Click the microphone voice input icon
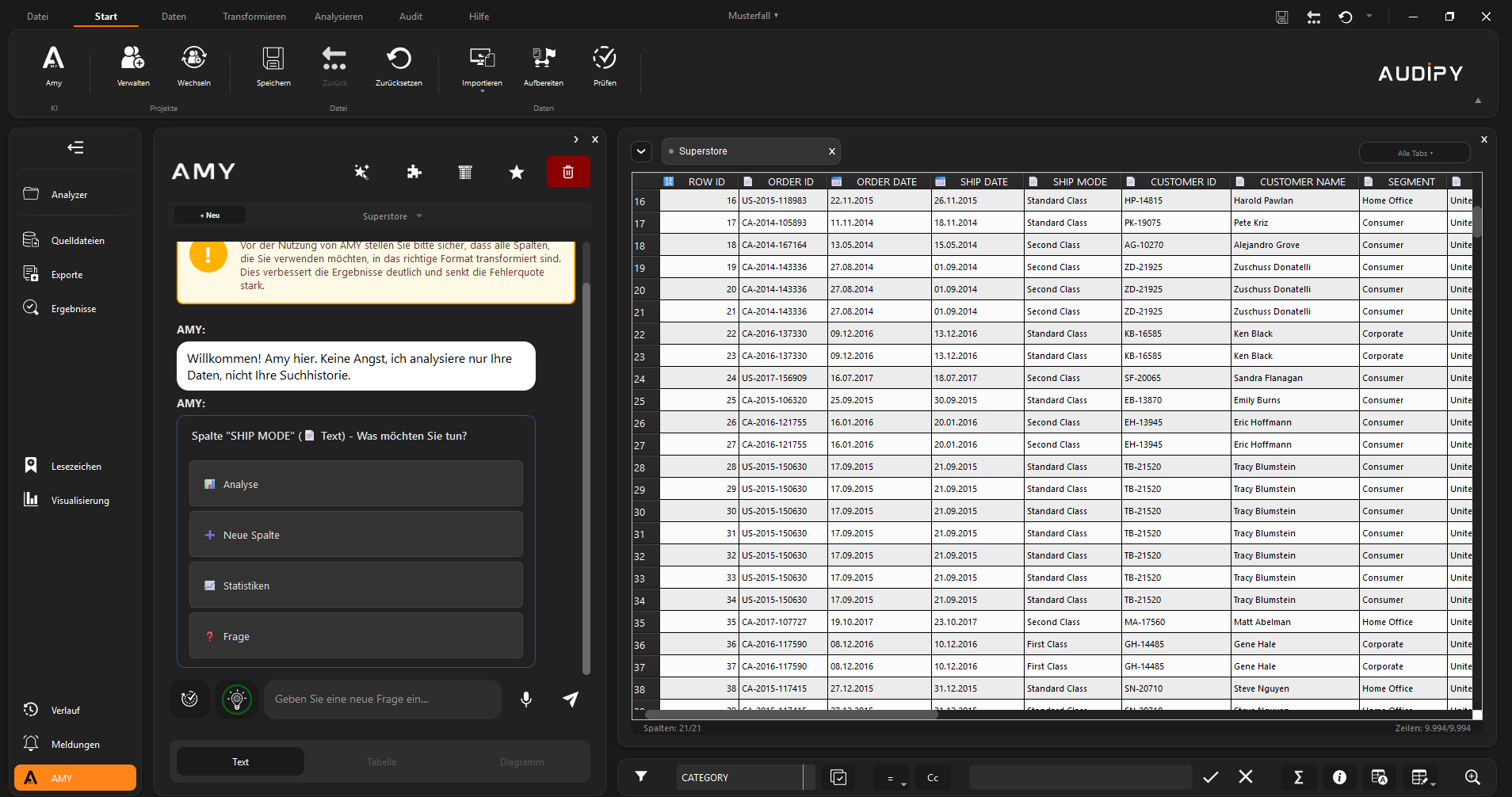The image size is (1512, 797). (x=525, y=699)
